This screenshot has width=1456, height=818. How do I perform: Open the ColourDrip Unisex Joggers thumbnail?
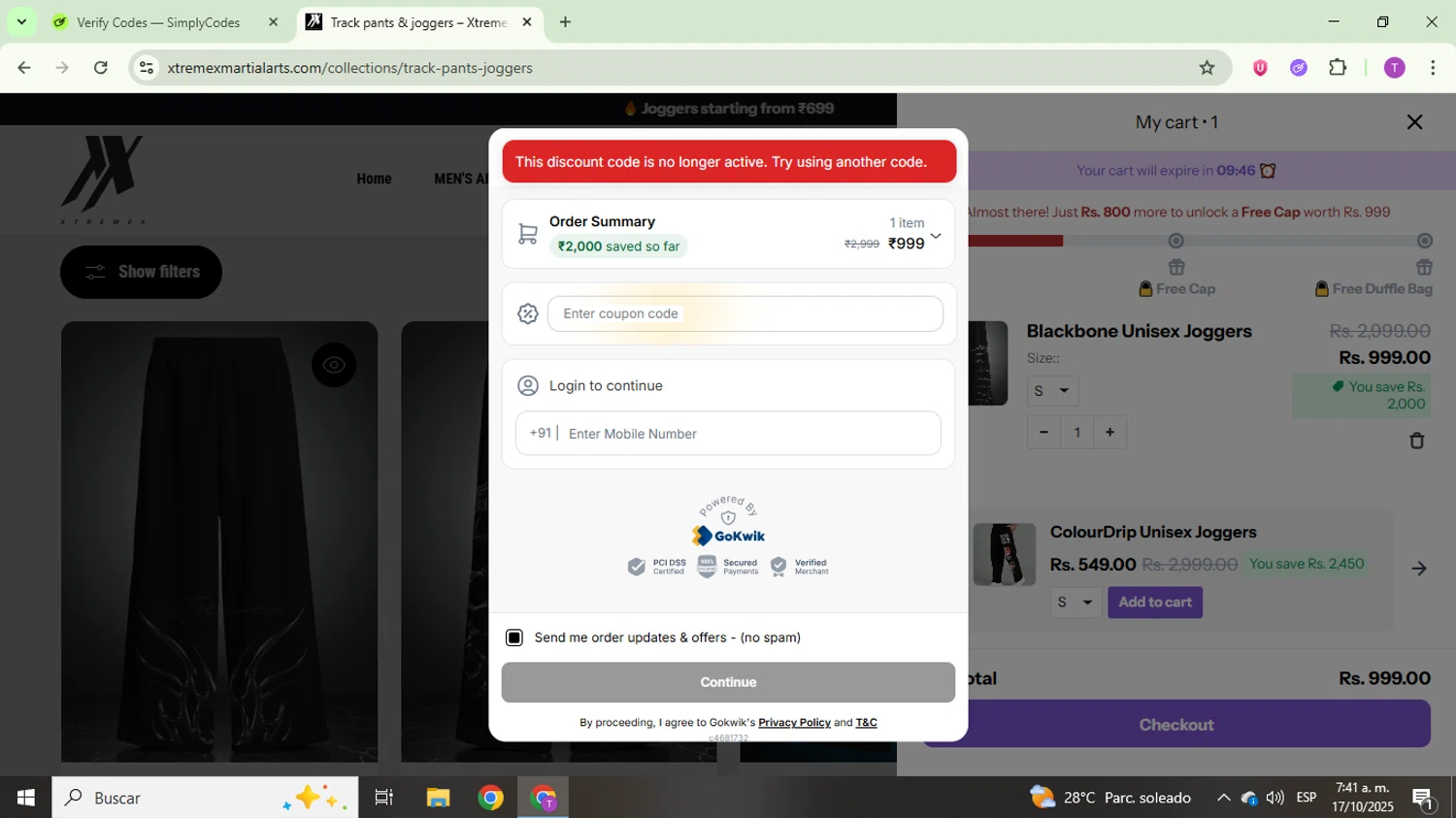point(1004,554)
